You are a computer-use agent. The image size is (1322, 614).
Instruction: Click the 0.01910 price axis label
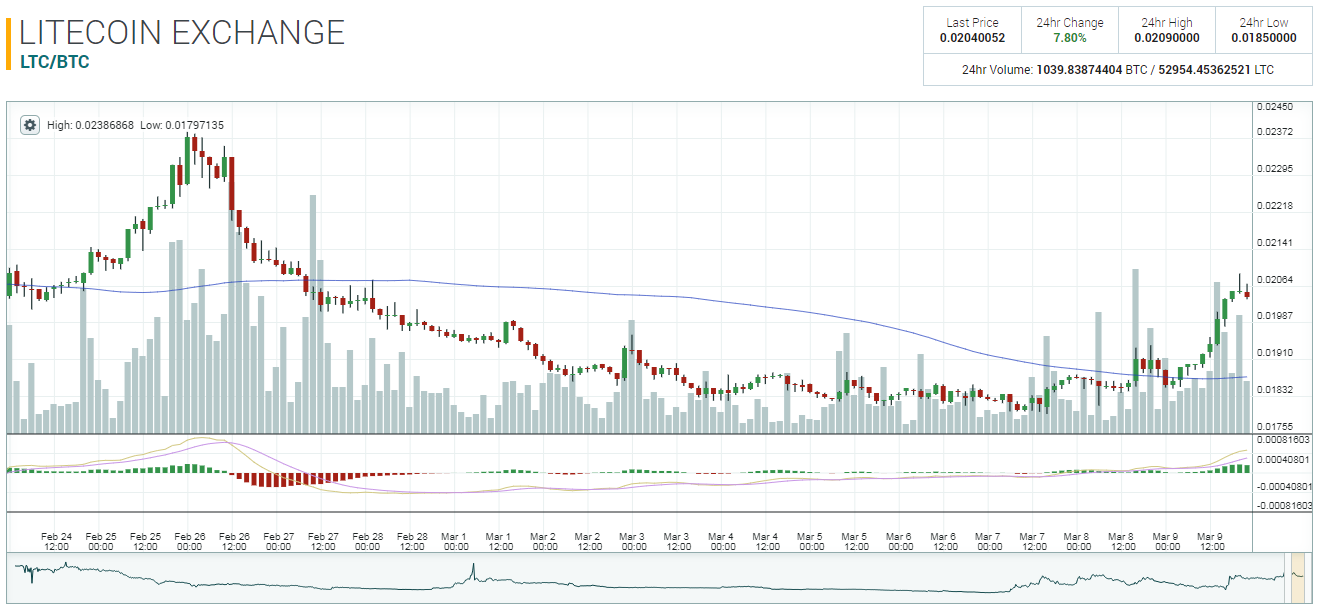click(x=1274, y=353)
